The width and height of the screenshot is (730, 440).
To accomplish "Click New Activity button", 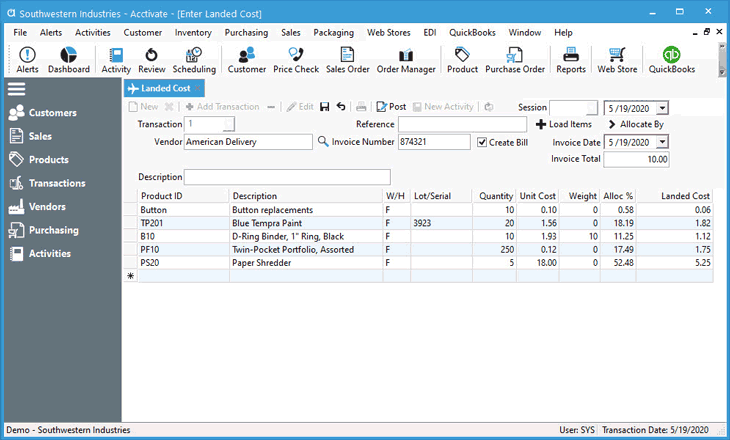I will point(443,107).
